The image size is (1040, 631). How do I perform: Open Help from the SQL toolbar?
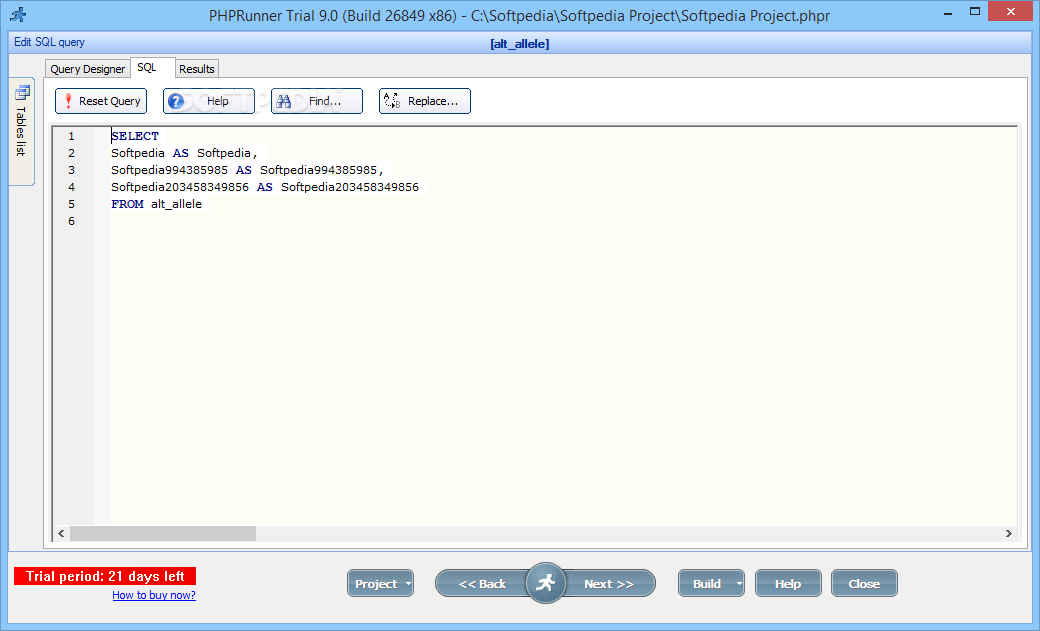(209, 101)
